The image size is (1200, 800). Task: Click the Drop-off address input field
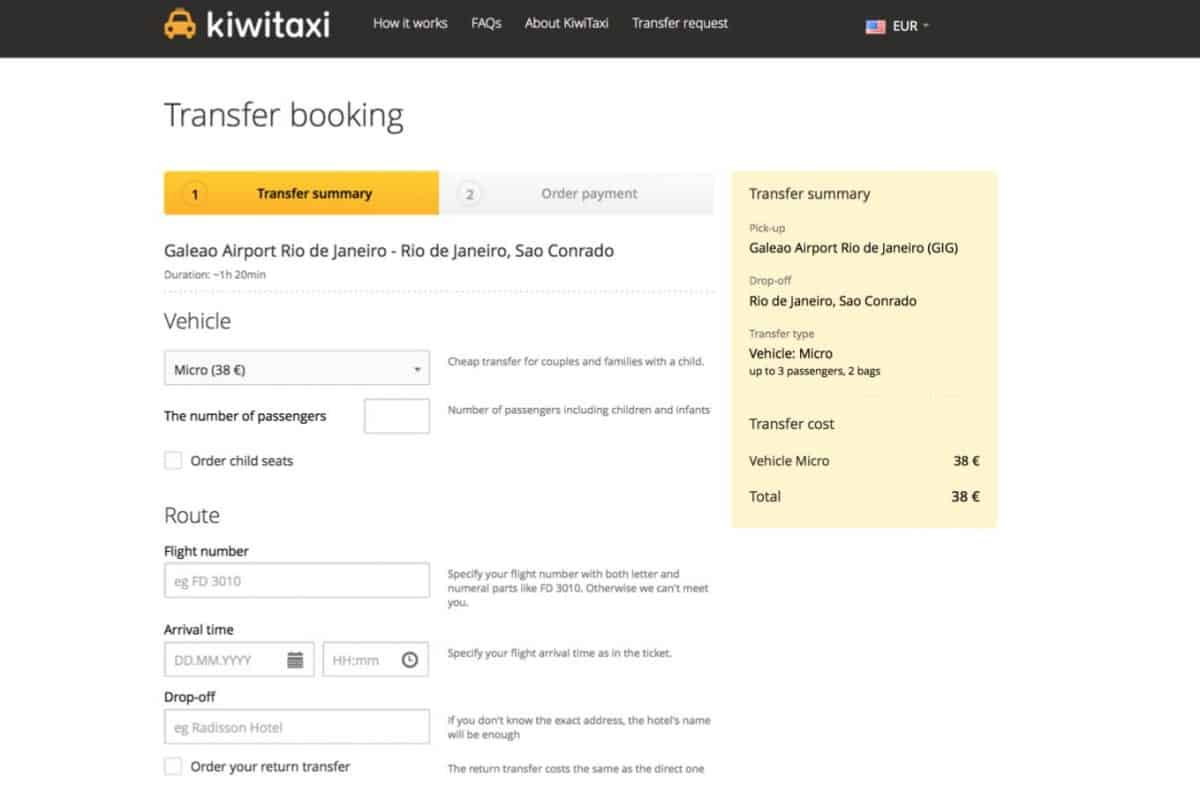tap(296, 727)
